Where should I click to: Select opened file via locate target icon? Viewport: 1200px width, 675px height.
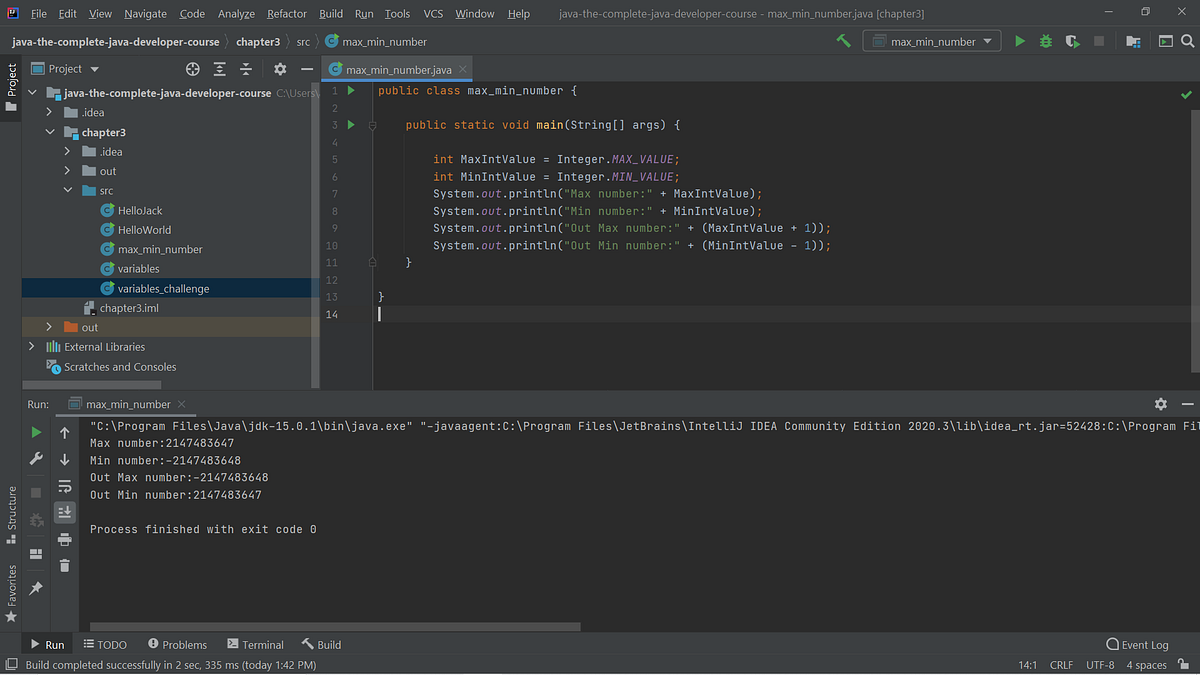click(192, 69)
